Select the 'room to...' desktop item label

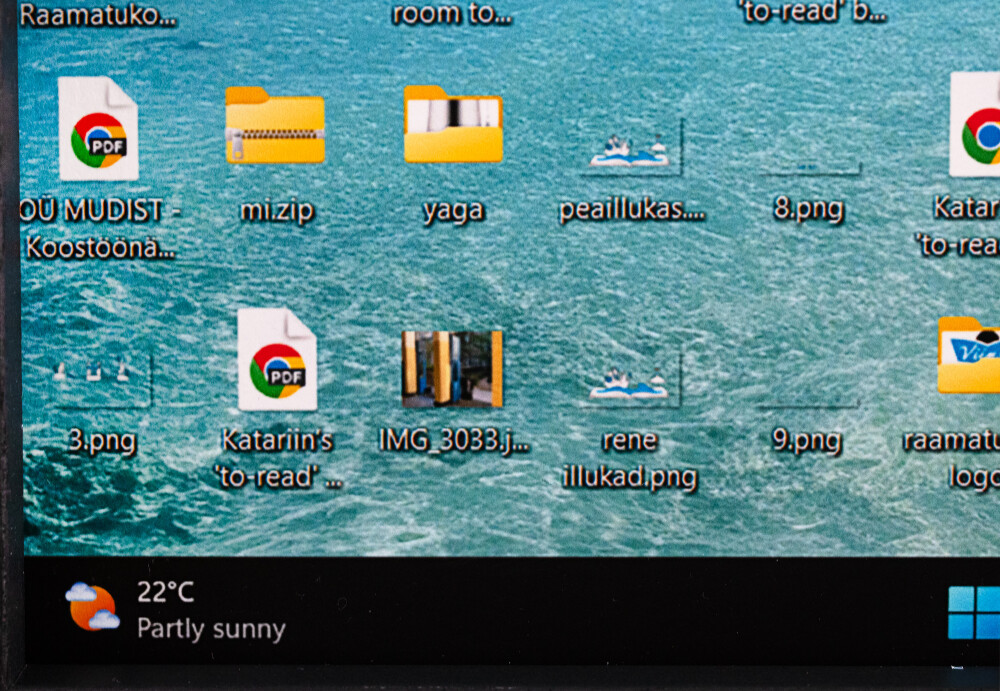coord(452,13)
